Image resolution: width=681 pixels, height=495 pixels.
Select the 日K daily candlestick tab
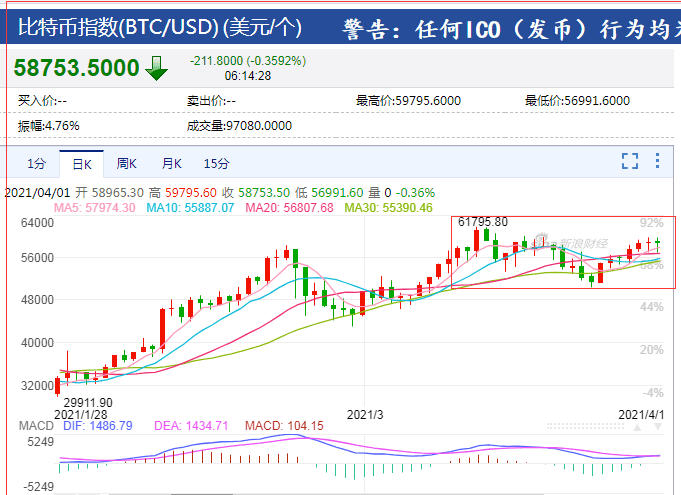82,164
